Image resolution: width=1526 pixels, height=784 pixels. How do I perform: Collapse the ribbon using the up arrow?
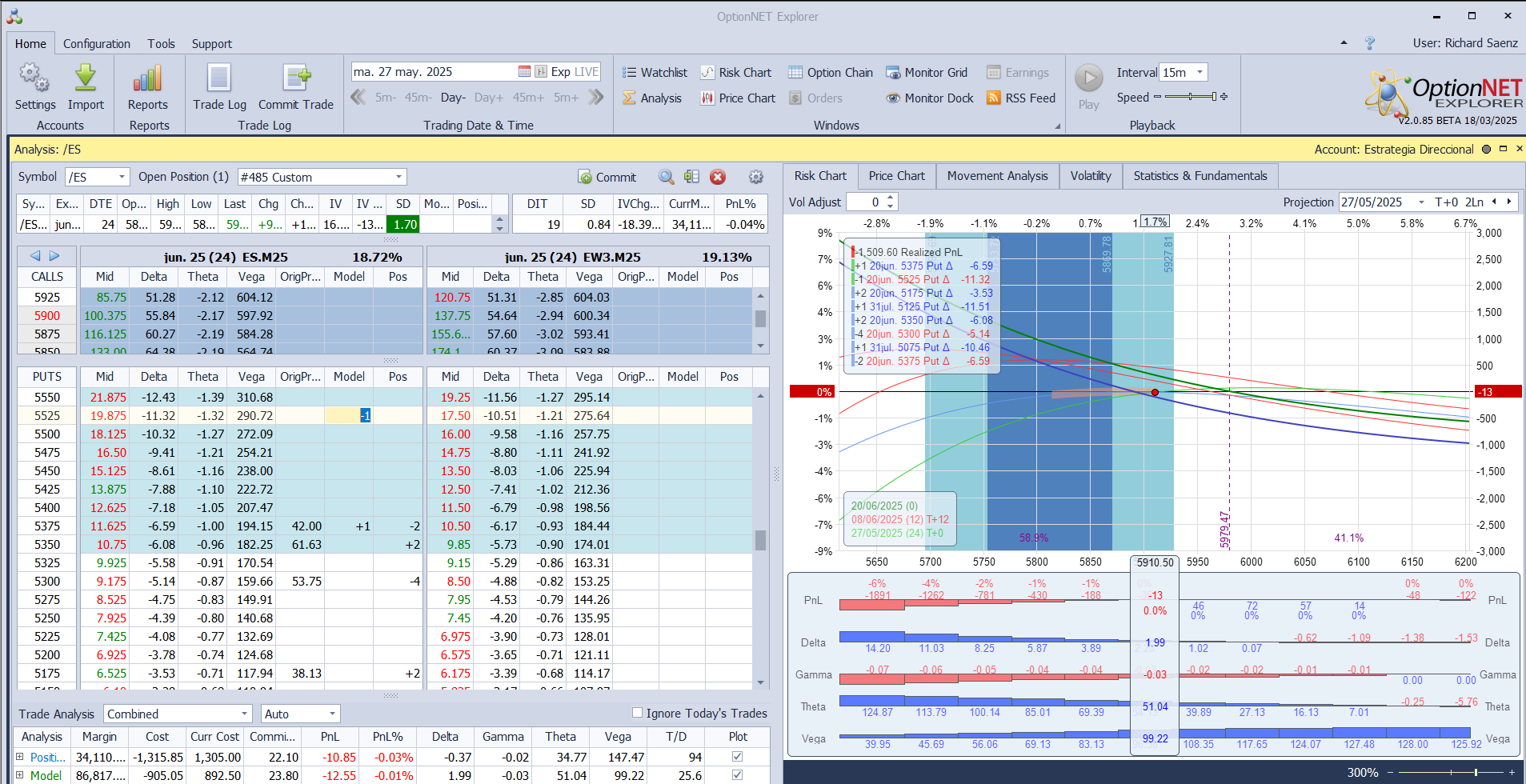[x=1344, y=42]
